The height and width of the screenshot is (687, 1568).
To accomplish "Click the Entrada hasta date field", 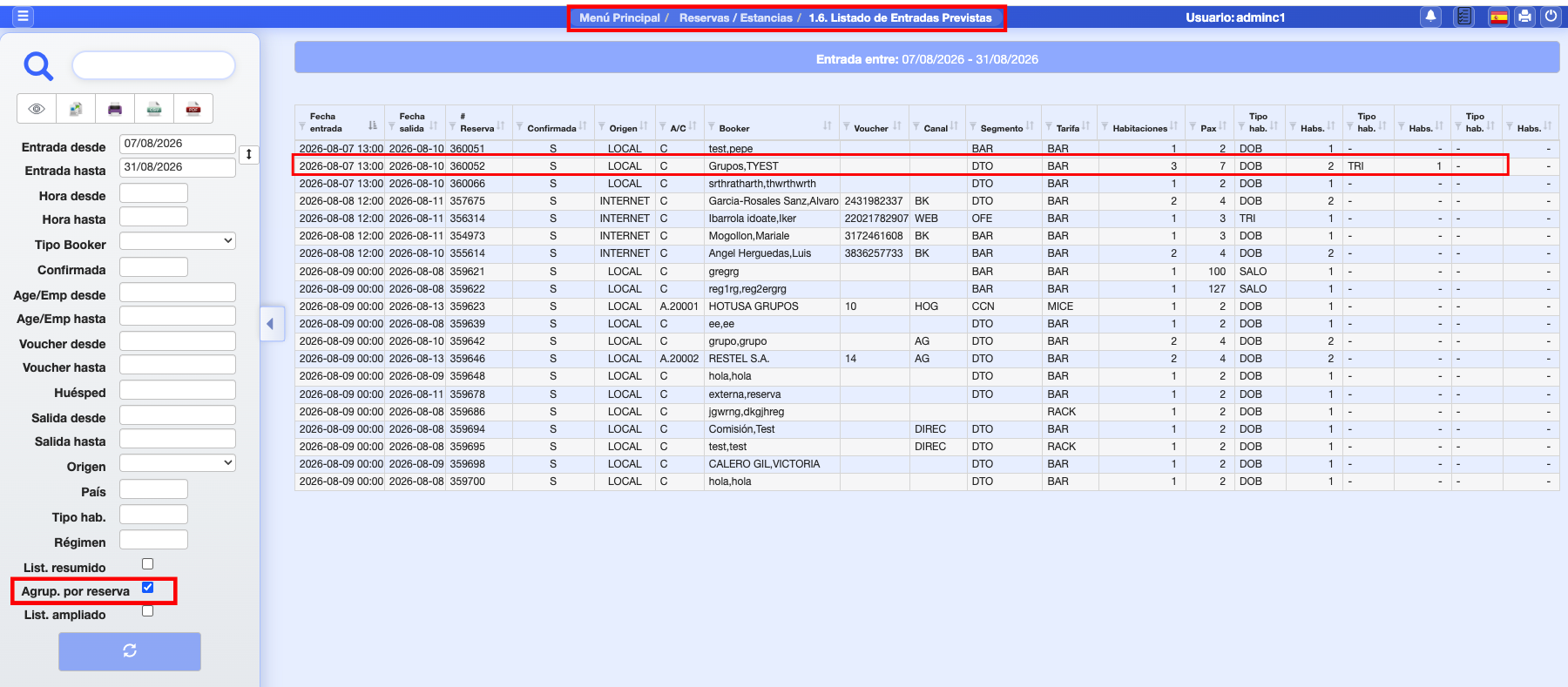I will pos(178,167).
